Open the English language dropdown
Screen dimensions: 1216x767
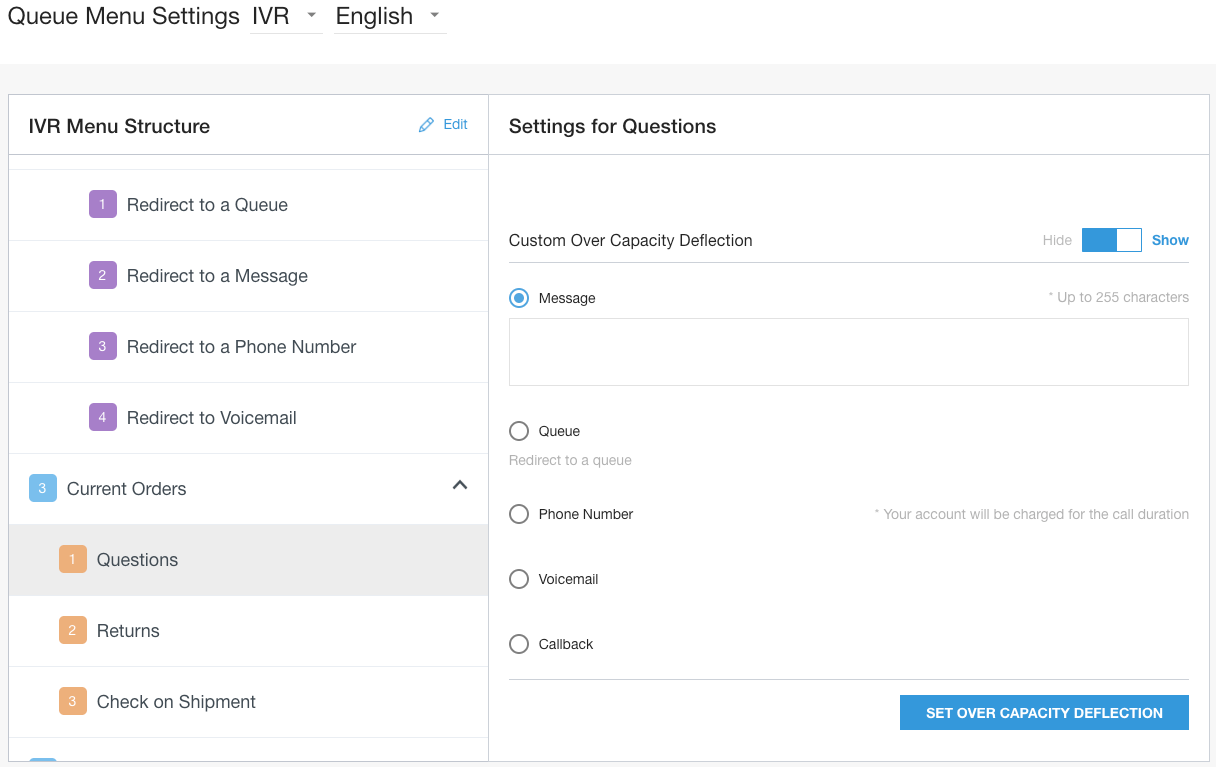(x=389, y=17)
